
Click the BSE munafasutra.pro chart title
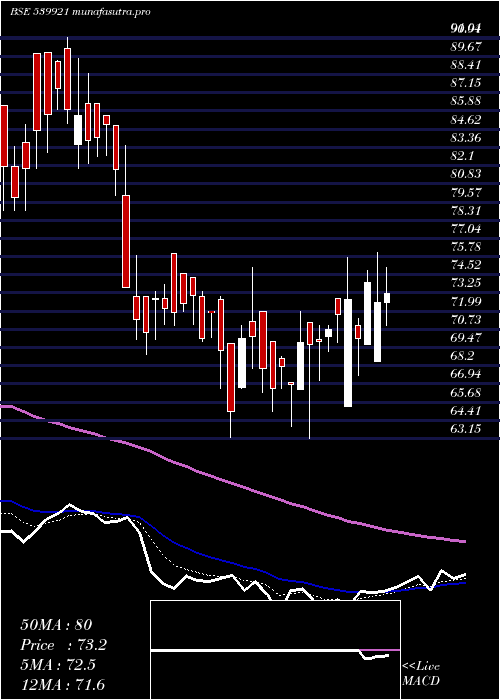pos(80,12)
